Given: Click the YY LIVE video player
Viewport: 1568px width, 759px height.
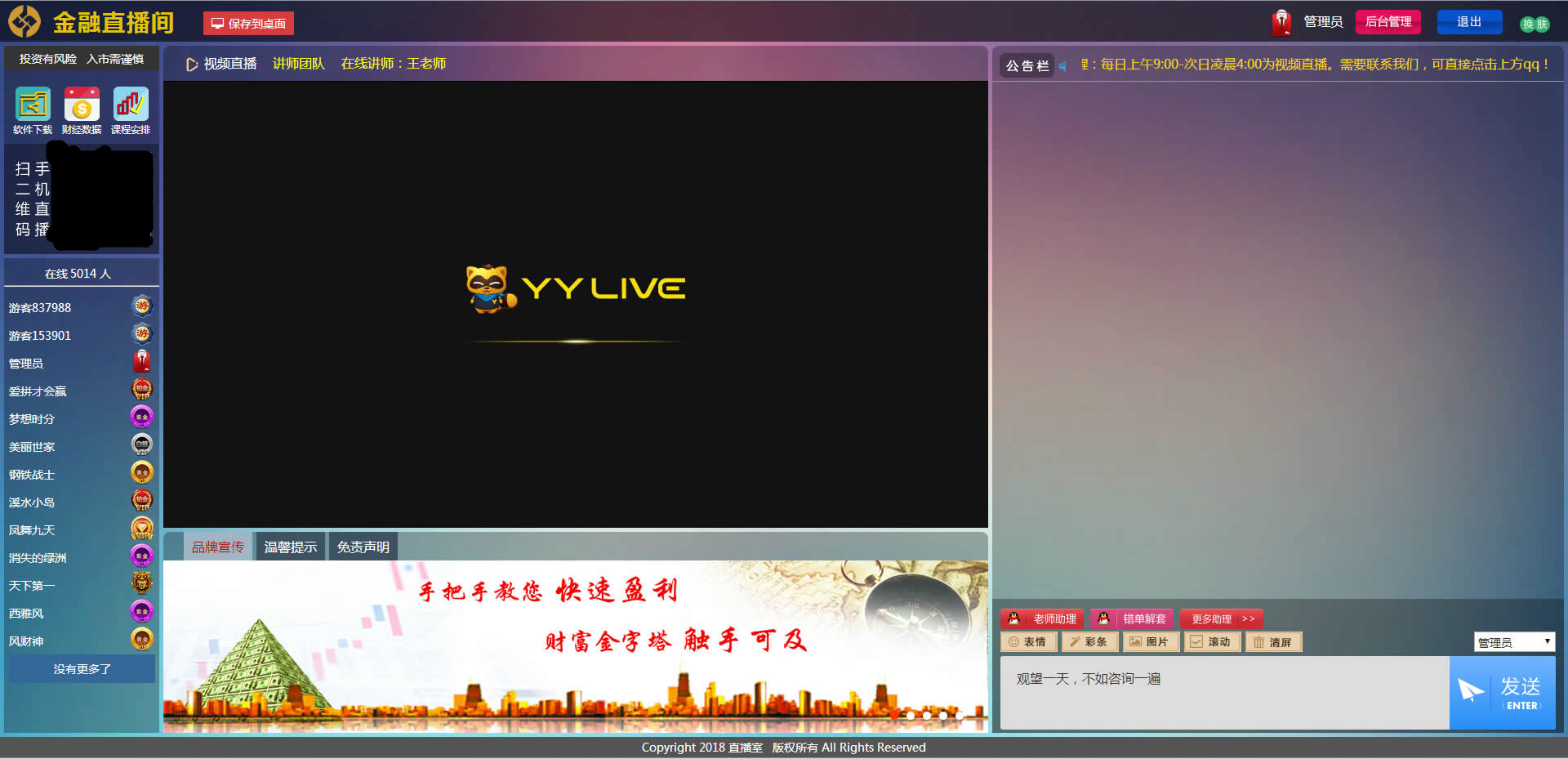Looking at the screenshot, I should [x=576, y=304].
